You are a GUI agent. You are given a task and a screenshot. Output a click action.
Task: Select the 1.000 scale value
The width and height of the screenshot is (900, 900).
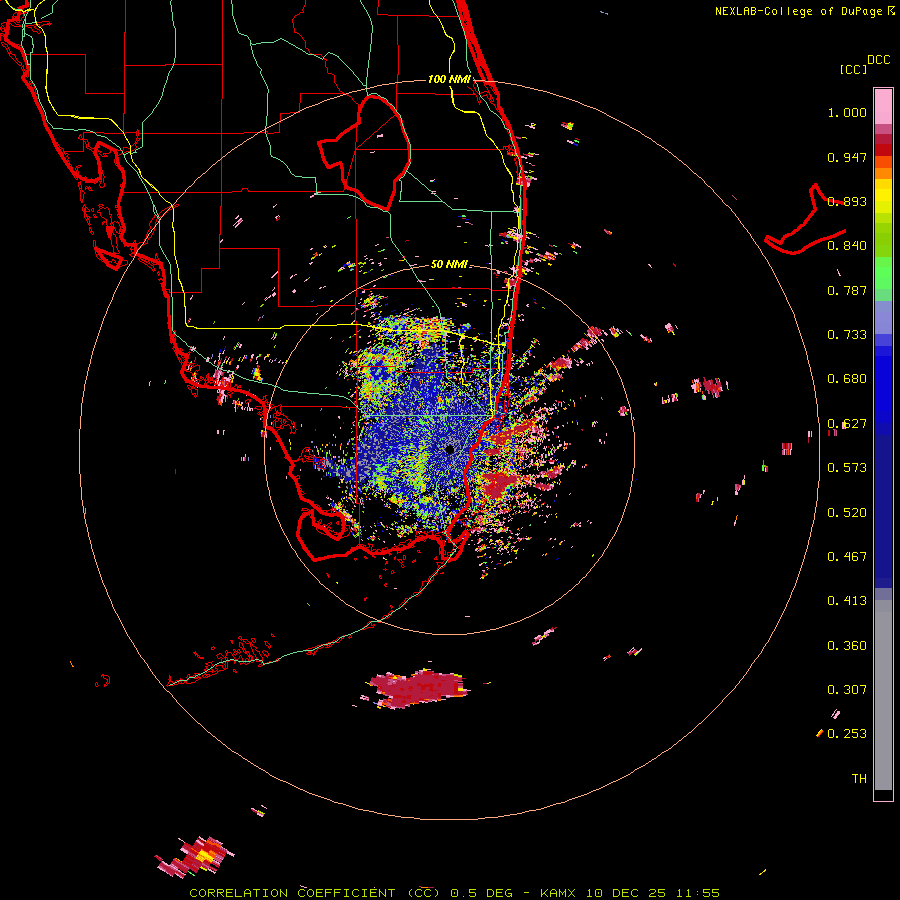coord(847,112)
